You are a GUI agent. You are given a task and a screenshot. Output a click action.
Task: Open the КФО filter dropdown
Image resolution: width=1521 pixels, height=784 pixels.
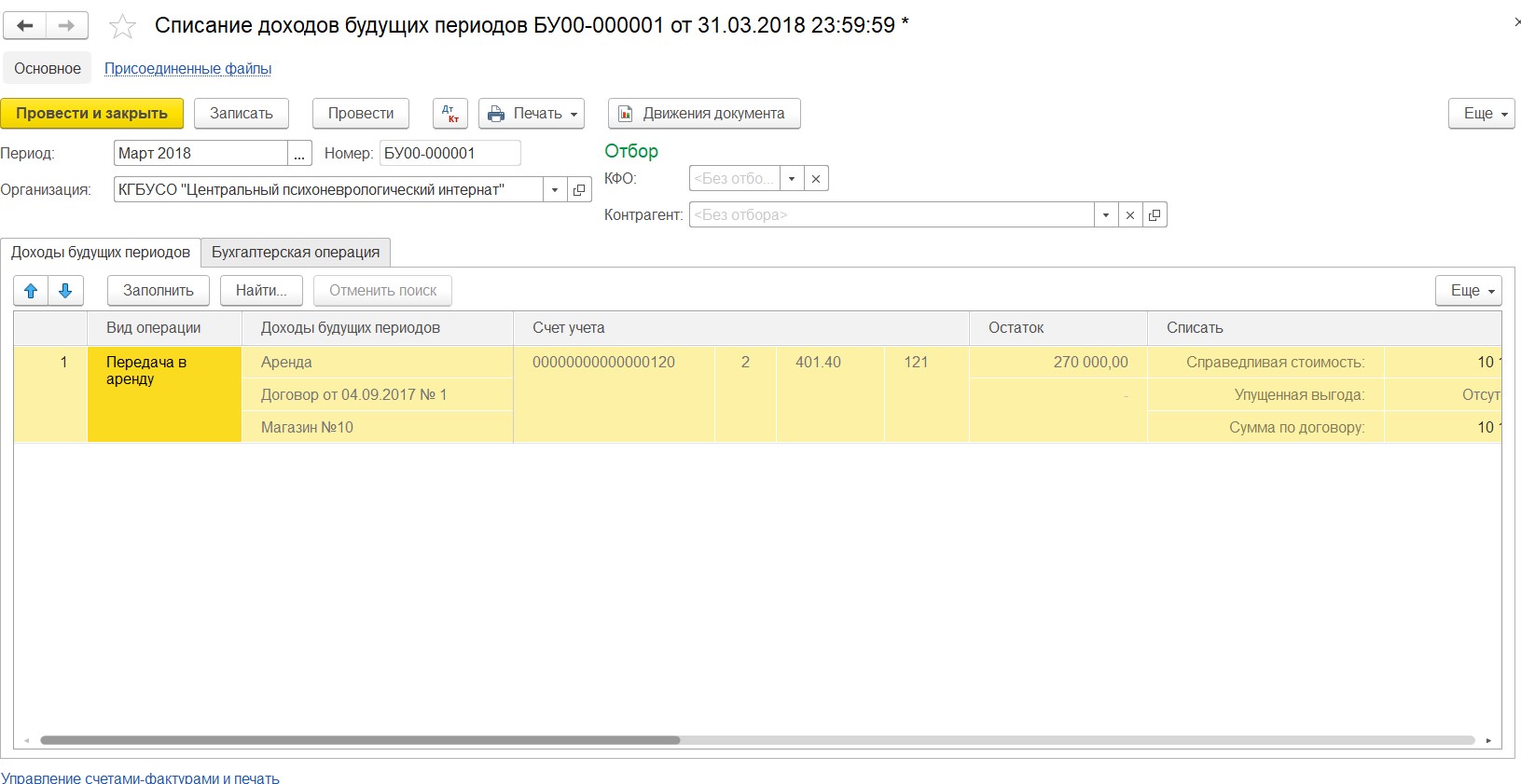[x=792, y=179]
